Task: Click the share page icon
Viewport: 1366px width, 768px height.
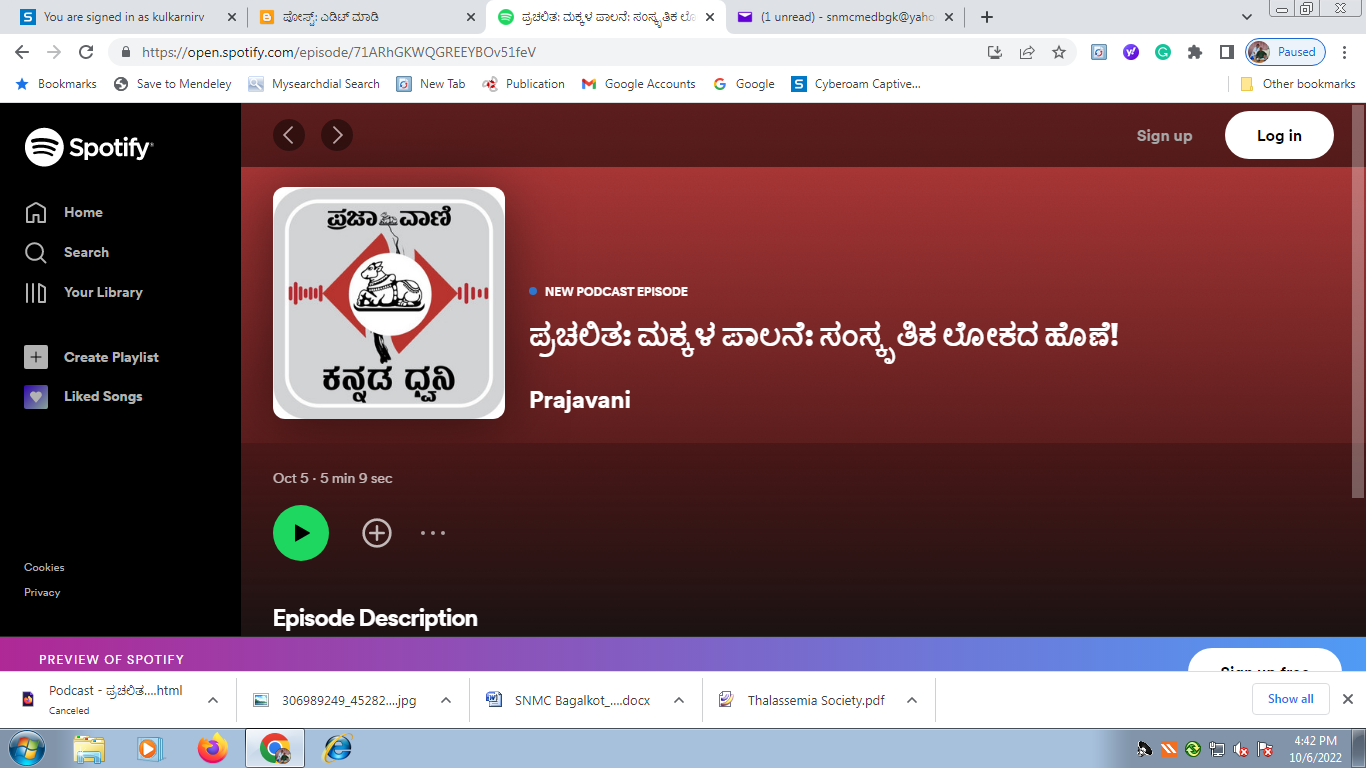Action: (1027, 52)
